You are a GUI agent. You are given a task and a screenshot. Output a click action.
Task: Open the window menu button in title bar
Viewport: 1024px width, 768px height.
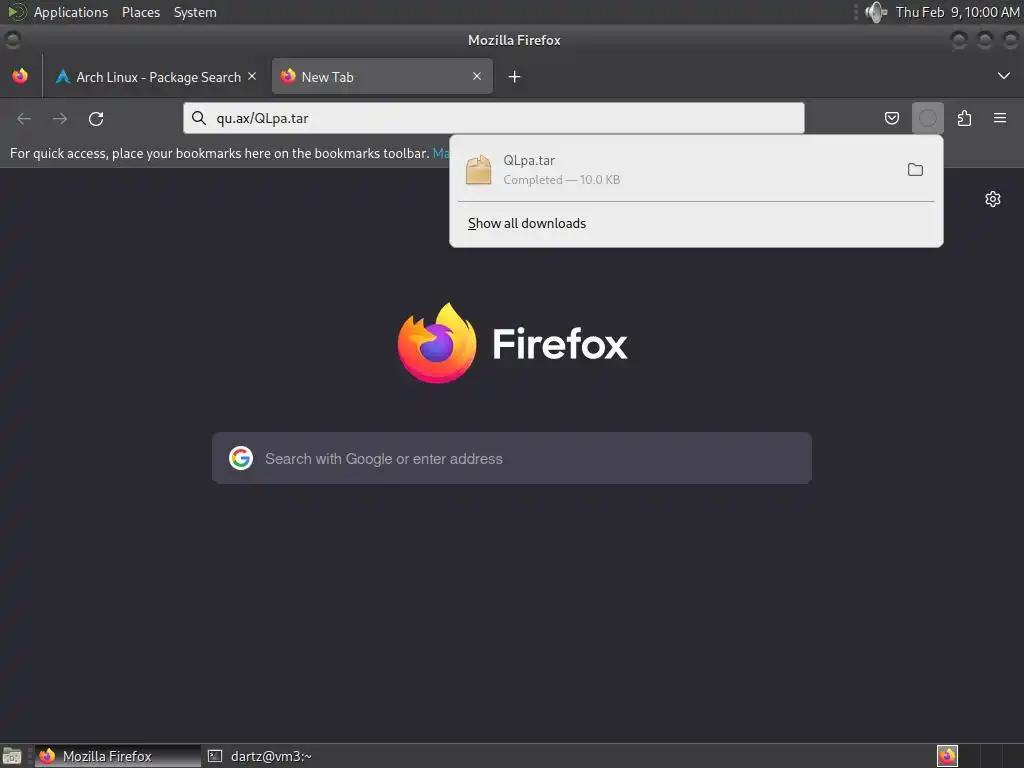coord(12,40)
